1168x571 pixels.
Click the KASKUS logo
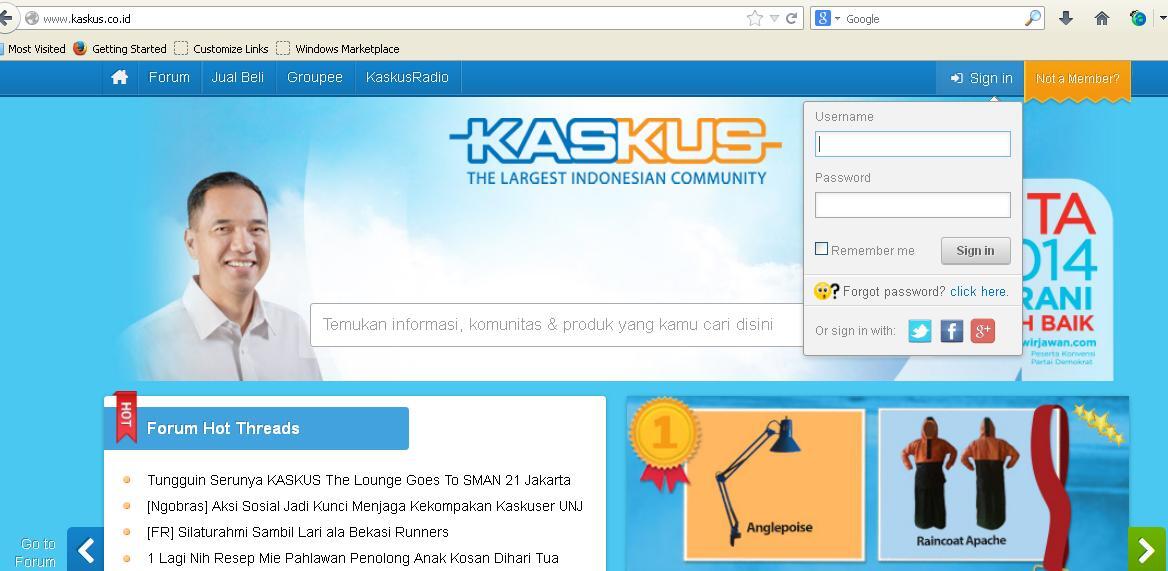pos(615,151)
